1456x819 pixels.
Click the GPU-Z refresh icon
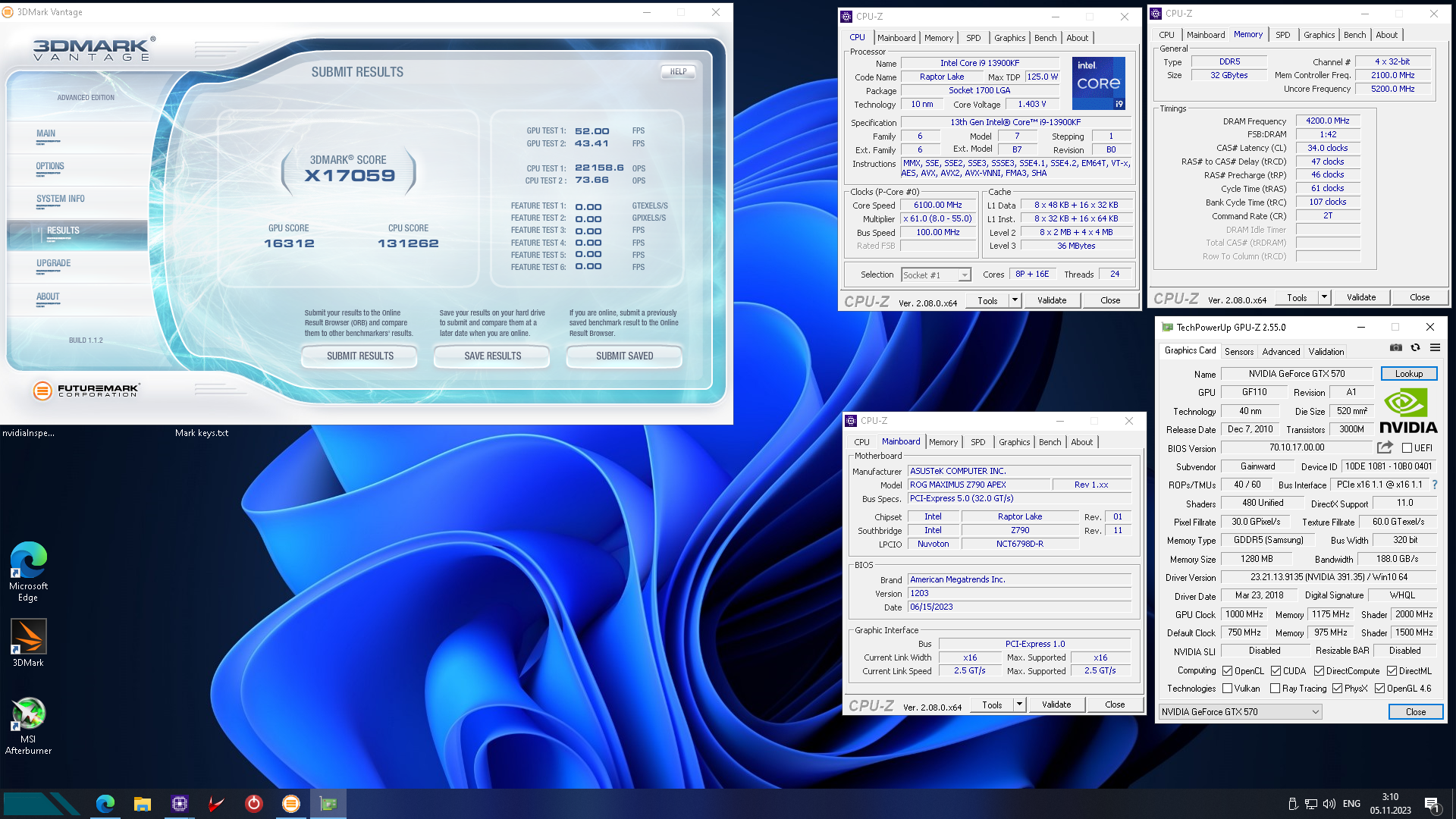pos(1415,348)
